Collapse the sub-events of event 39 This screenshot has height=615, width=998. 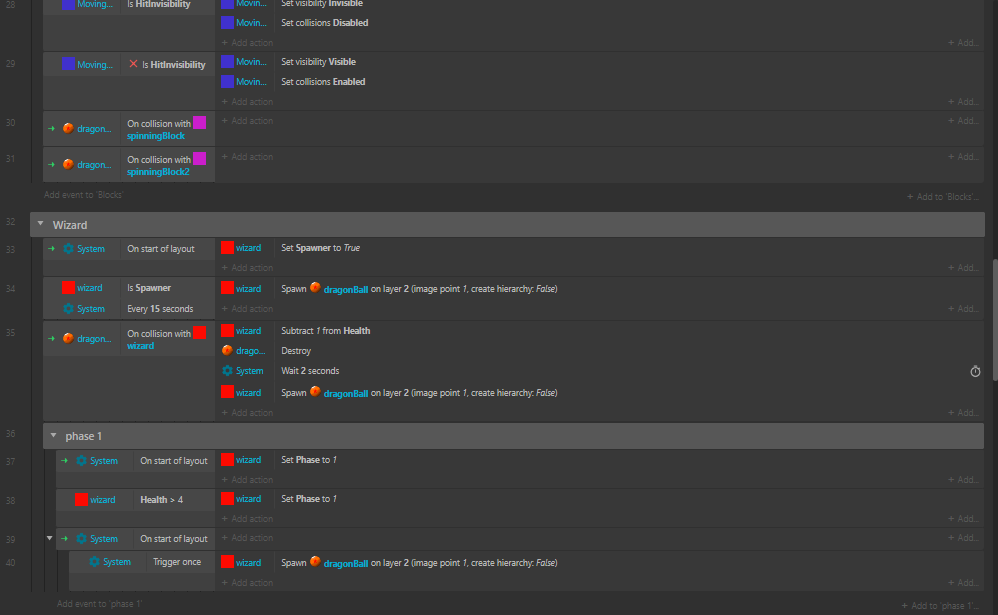tap(50, 538)
